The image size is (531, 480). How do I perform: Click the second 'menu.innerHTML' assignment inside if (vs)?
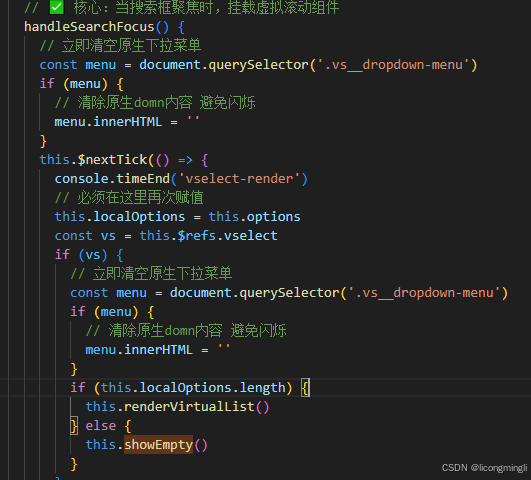158,350
